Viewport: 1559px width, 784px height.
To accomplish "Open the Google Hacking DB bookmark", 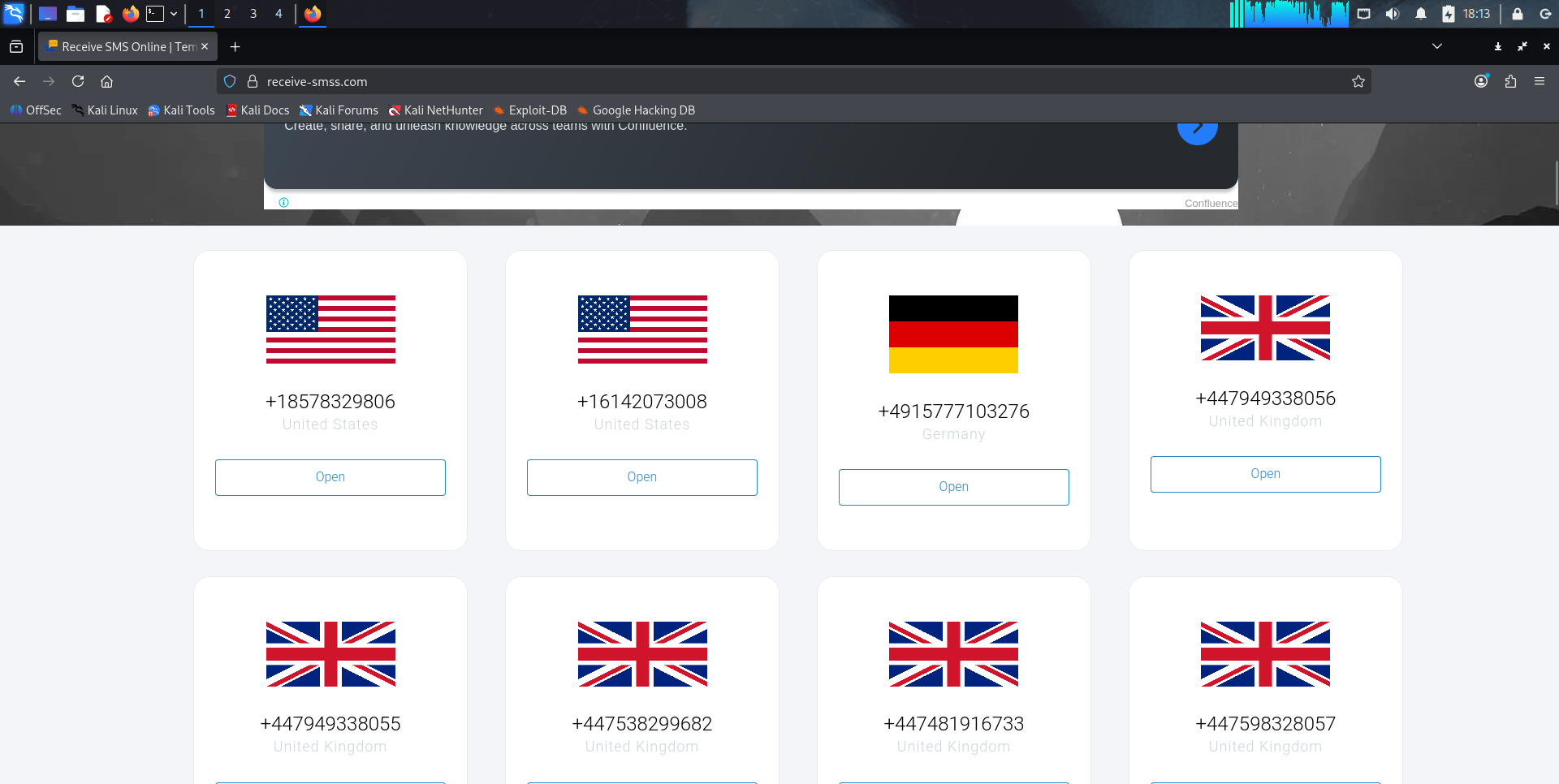I will [x=636, y=110].
